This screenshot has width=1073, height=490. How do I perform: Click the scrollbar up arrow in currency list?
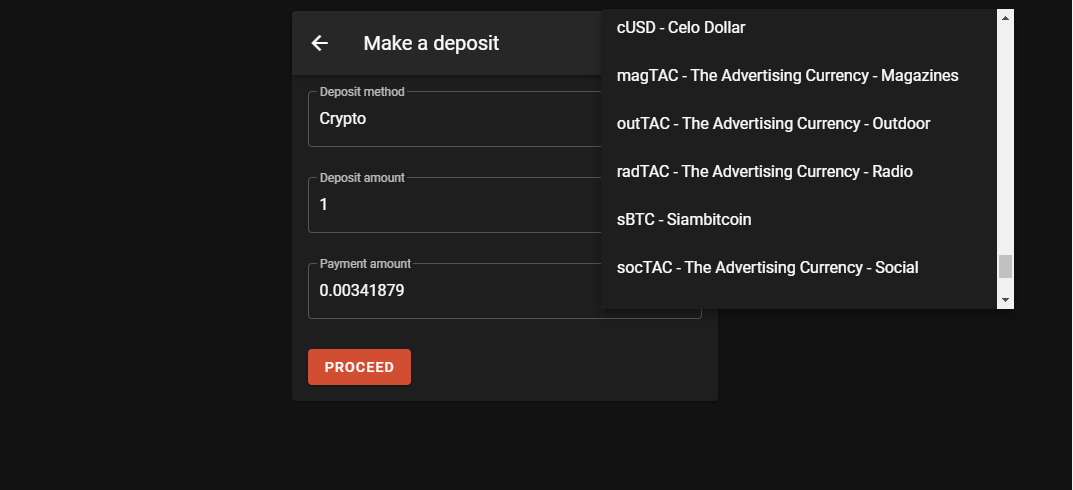click(1005, 18)
